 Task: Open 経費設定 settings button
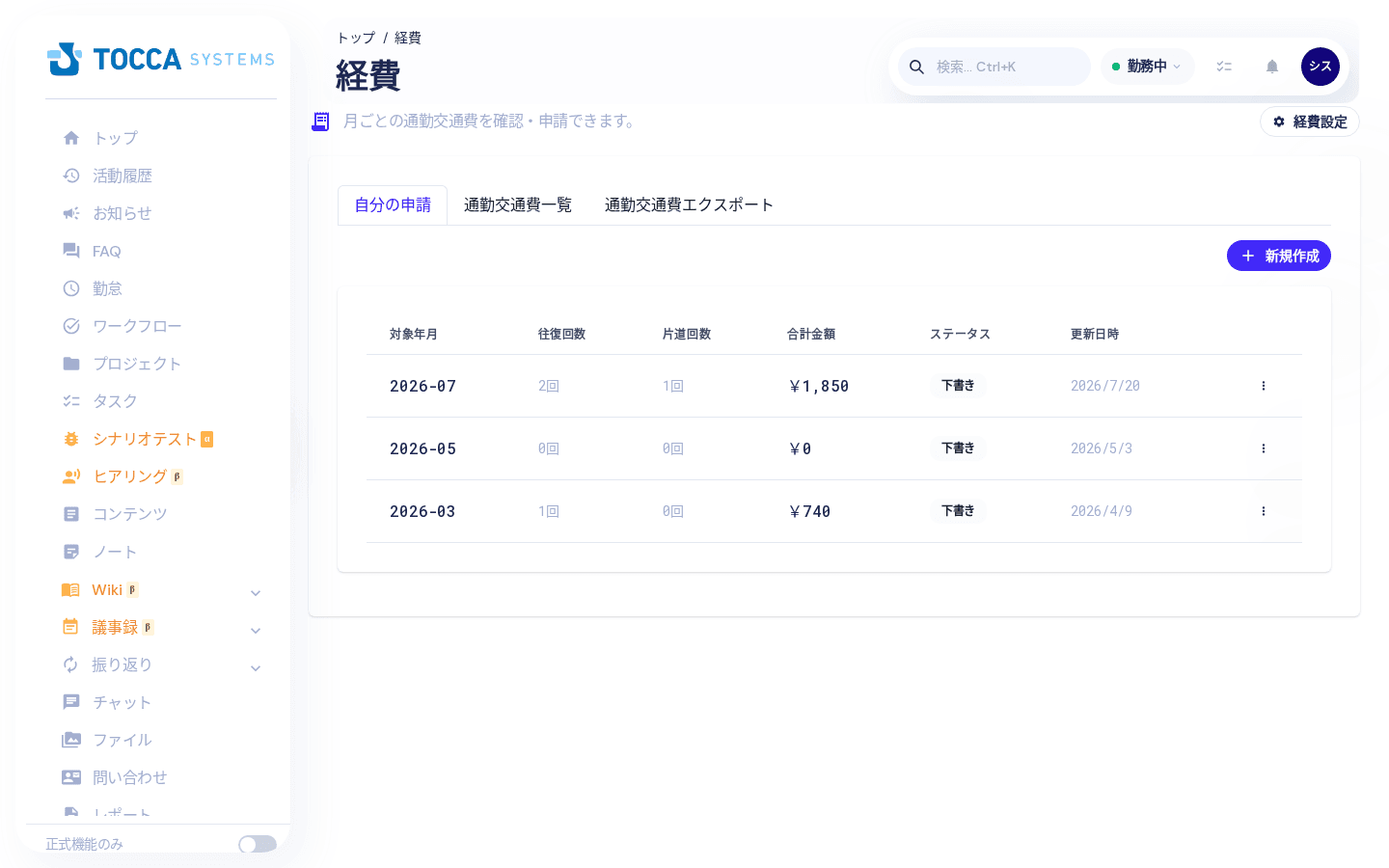1310,122
